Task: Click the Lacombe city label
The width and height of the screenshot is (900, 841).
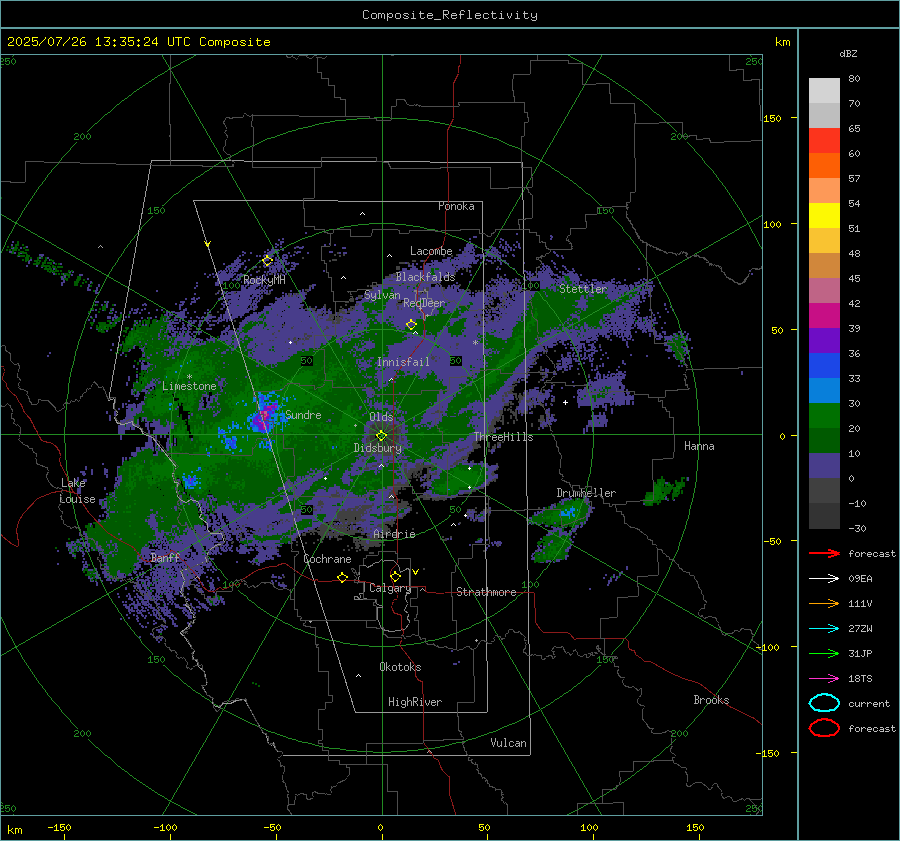Action: pyautogui.click(x=431, y=251)
